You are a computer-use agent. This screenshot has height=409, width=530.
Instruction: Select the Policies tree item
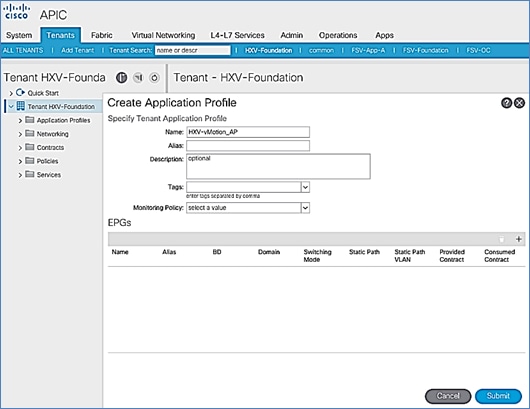click(47, 161)
